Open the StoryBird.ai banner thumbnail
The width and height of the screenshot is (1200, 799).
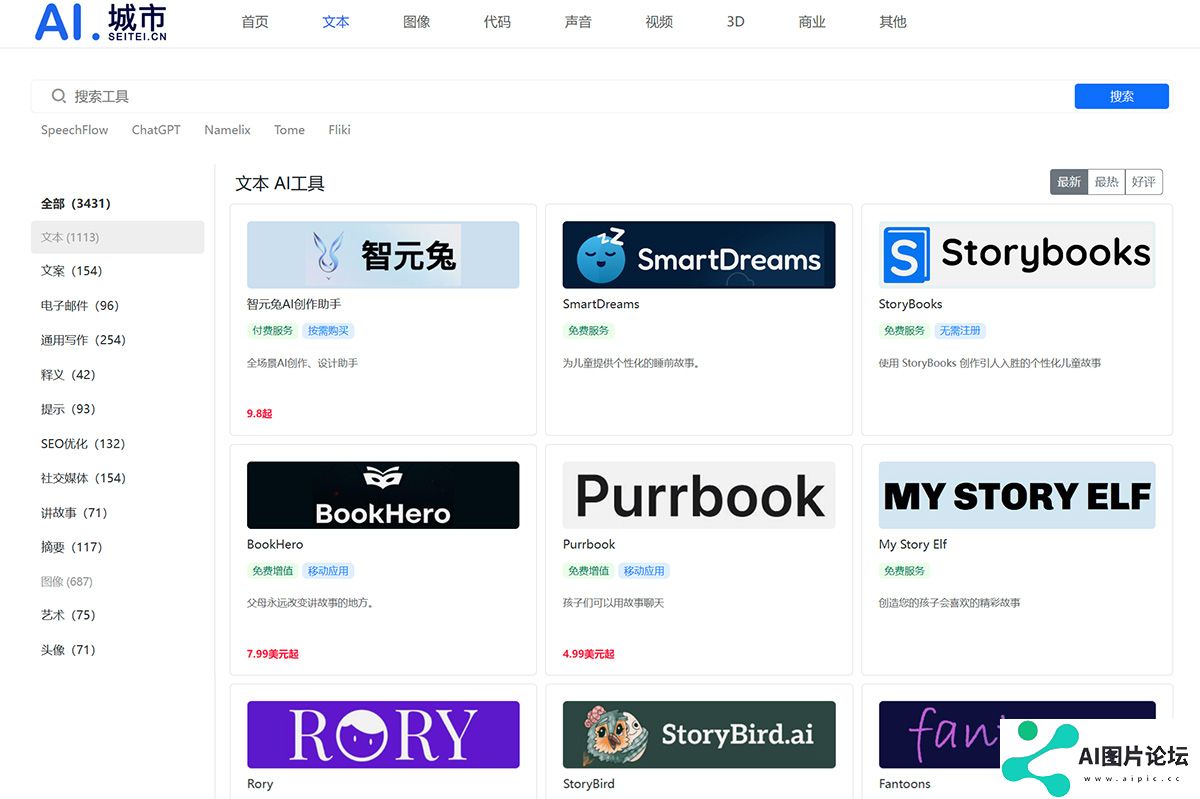click(699, 735)
